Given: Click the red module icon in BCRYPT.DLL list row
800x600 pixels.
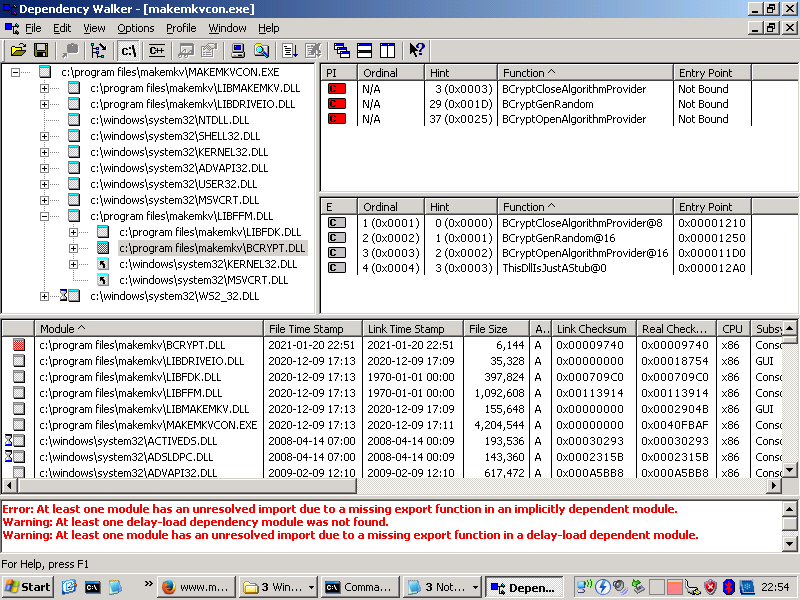Looking at the screenshot, I should (19, 345).
